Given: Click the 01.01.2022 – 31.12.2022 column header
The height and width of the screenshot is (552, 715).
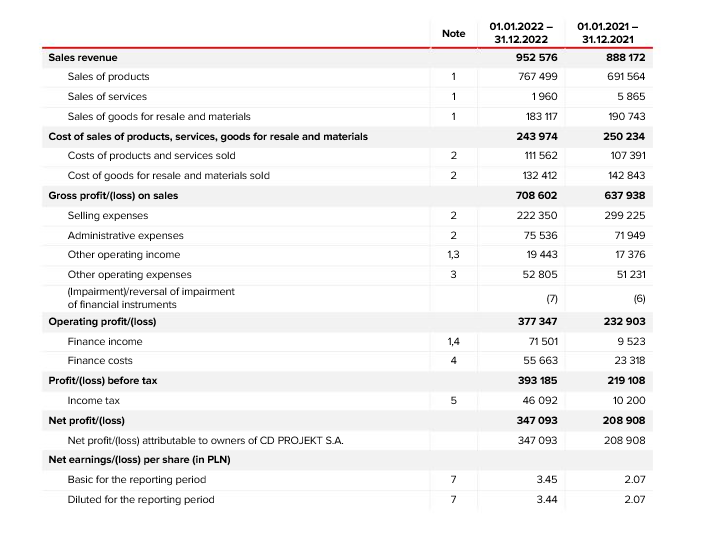Looking at the screenshot, I should click(x=521, y=32).
